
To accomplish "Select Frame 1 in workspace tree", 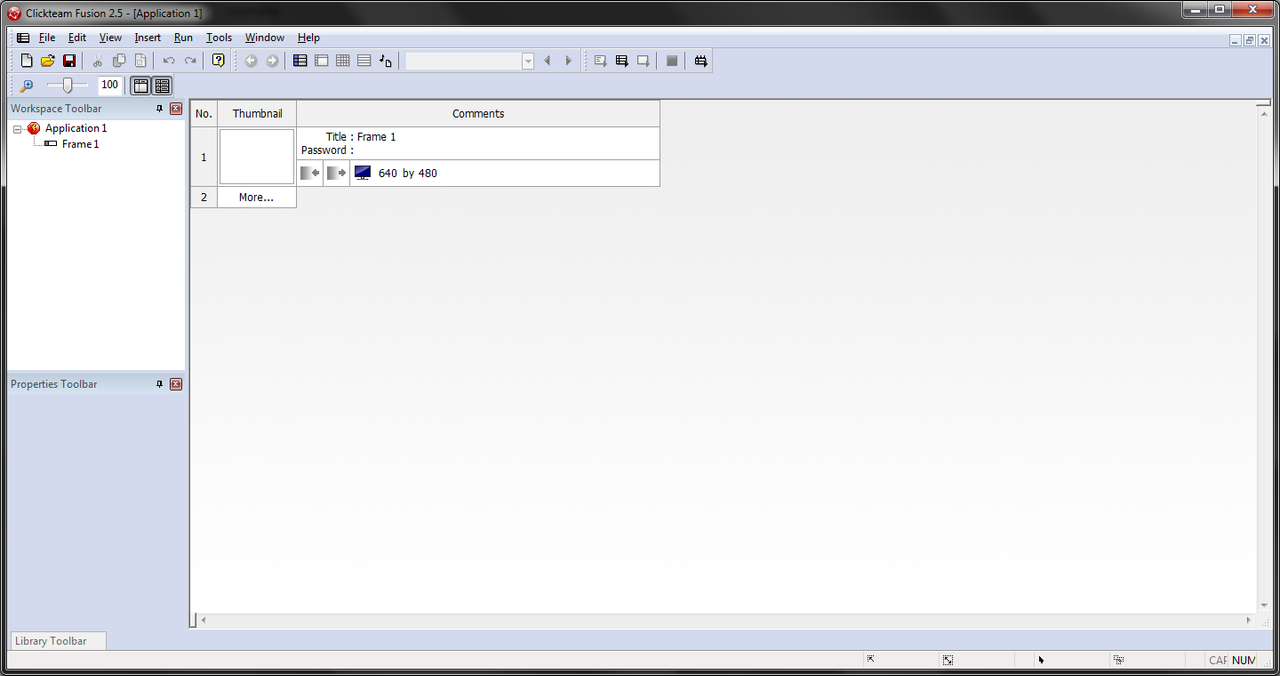I will 80,144.
